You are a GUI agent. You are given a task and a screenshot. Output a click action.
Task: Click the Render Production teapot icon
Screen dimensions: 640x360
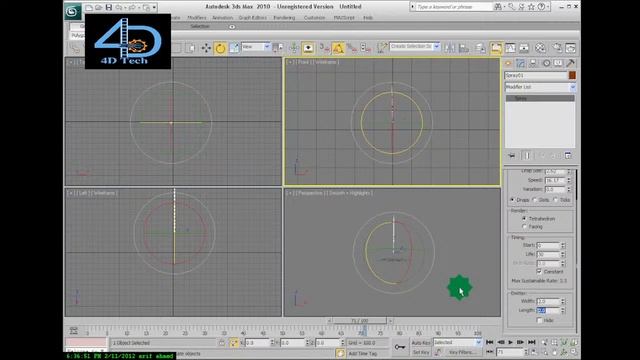click(x=570, y=48)
